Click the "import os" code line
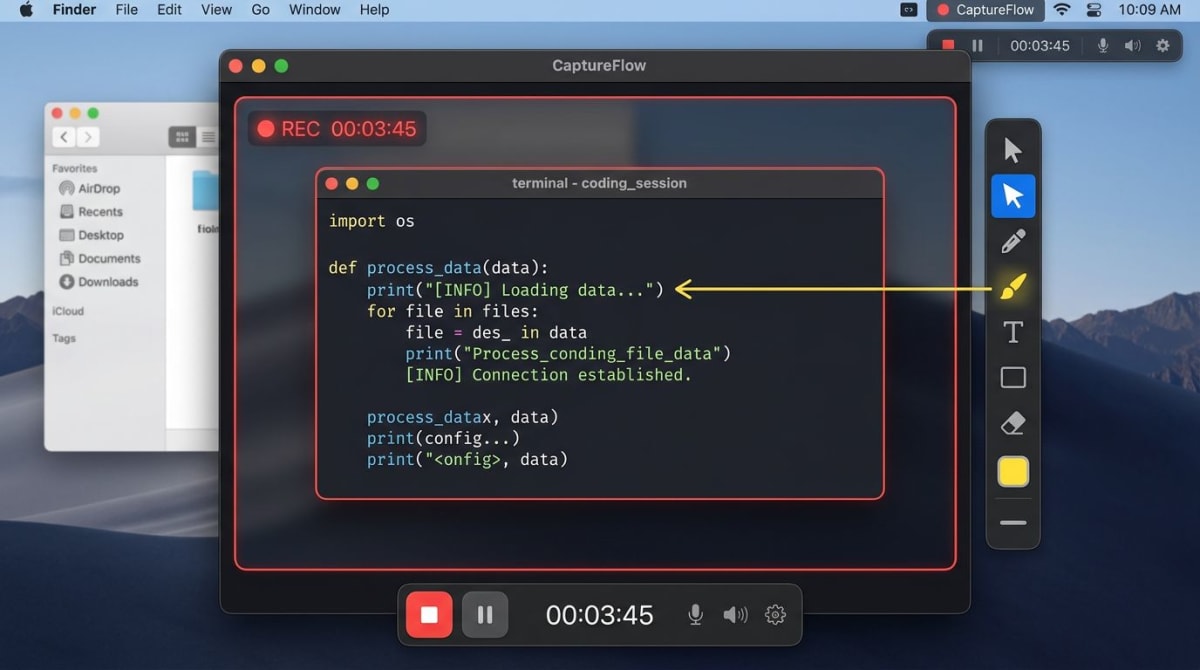Viewport: 1200px width, 670px height. (371, 221)
